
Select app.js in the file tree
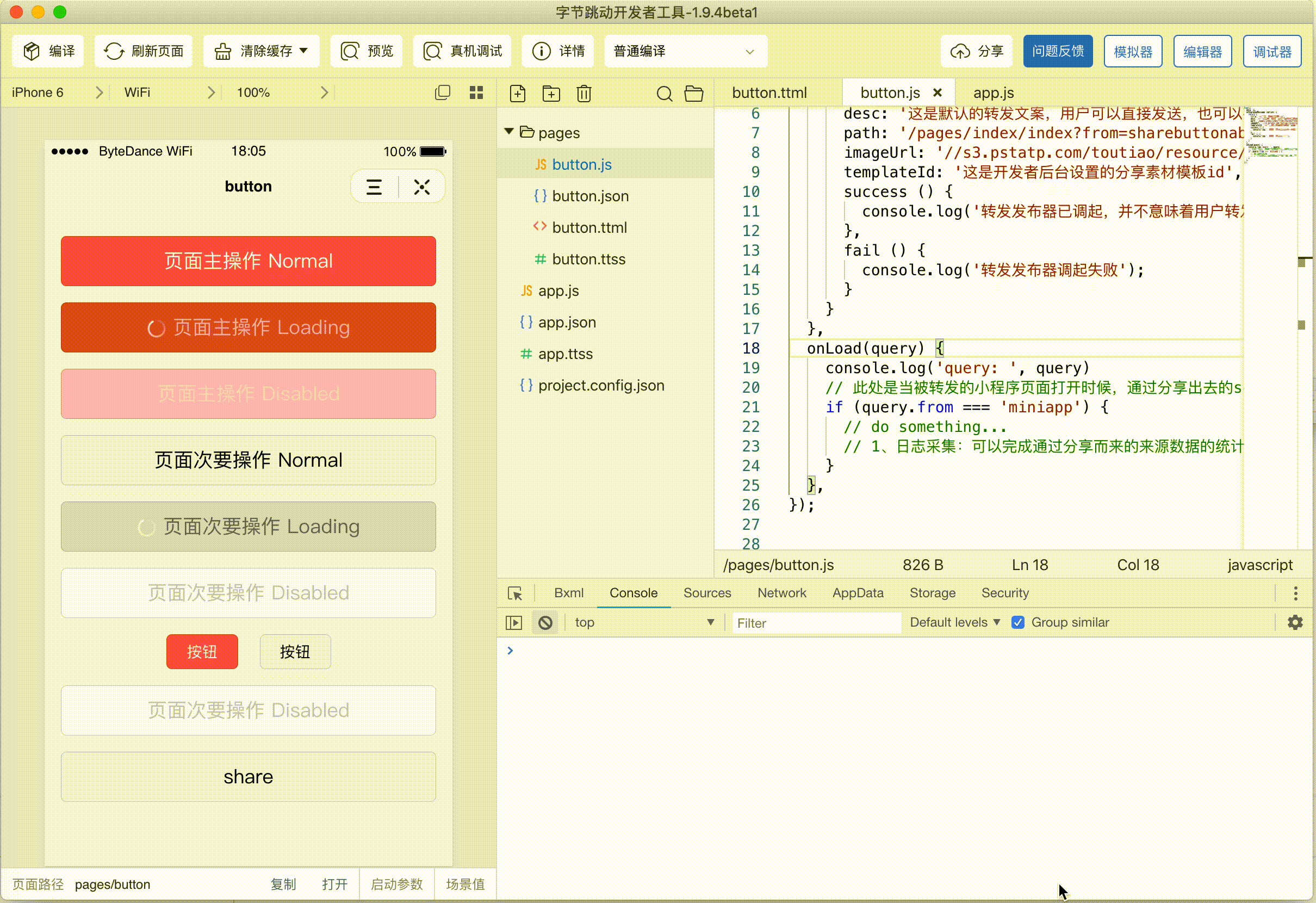click(x=605, y=290)
